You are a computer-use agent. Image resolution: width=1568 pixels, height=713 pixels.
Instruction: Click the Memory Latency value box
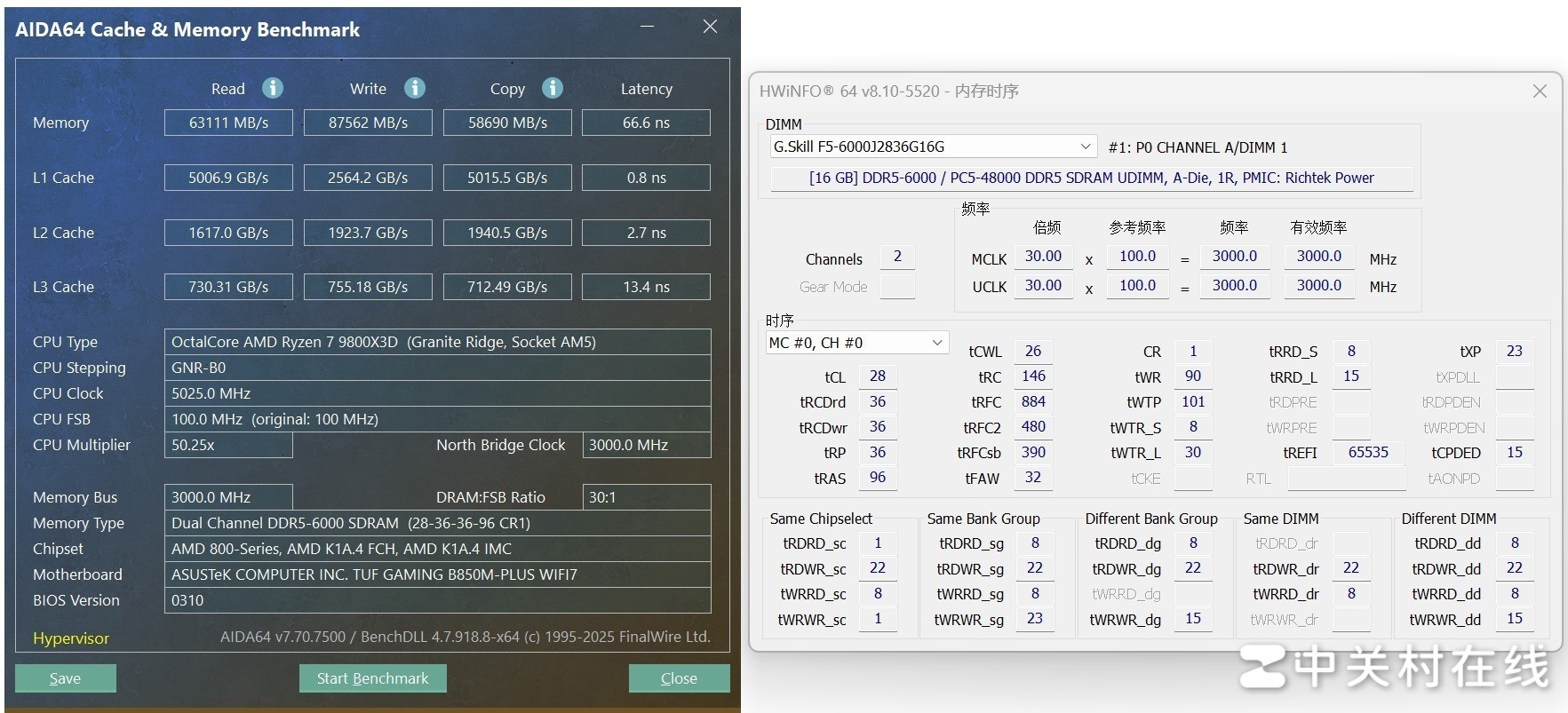pyautogui.click(x=646, y=123)
